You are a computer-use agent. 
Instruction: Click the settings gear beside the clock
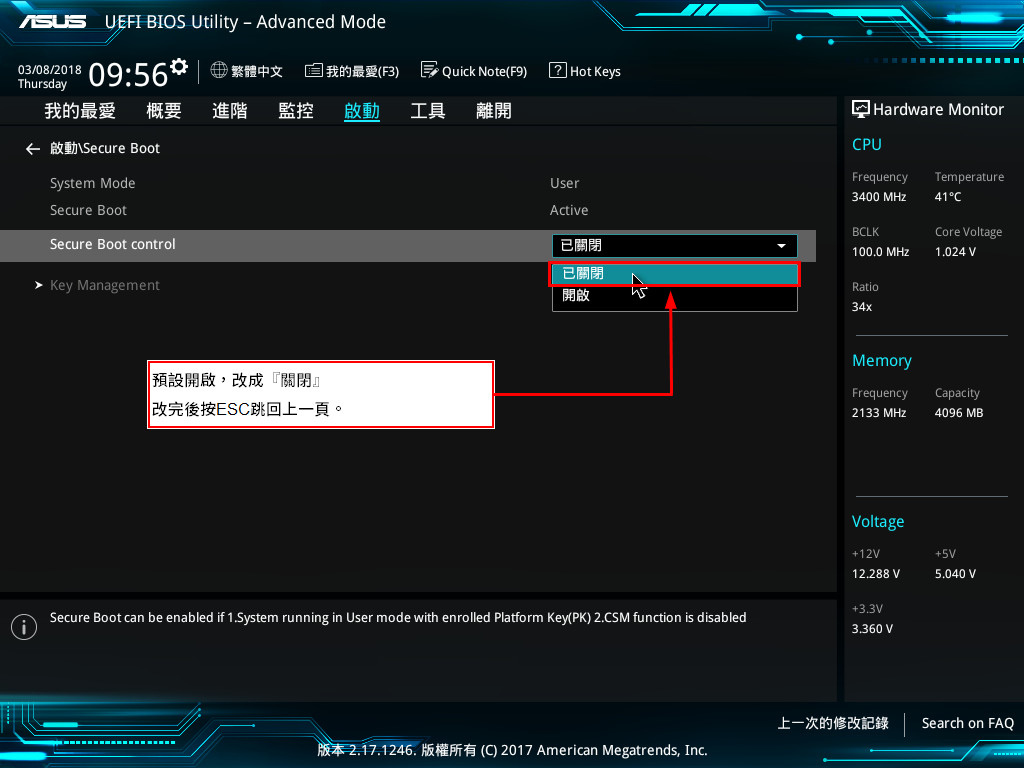(178, 66)
